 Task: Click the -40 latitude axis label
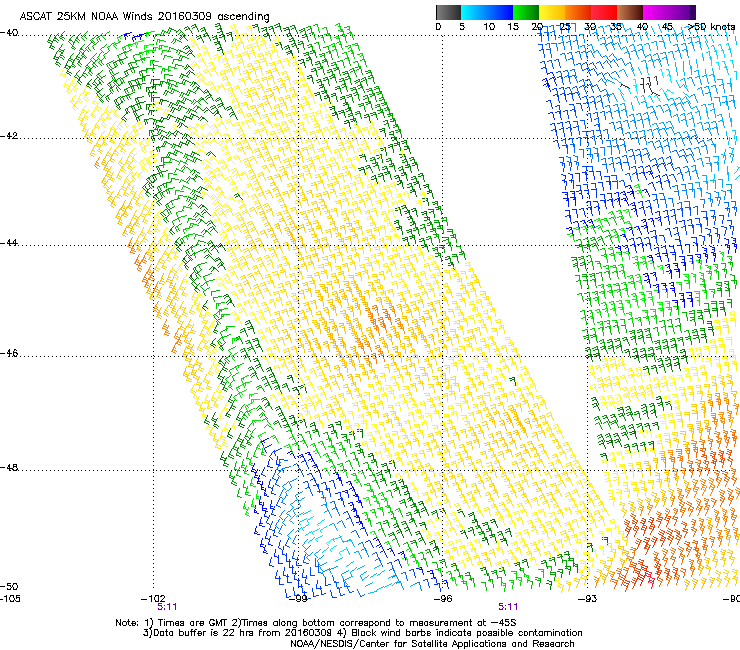click(9, 33)
